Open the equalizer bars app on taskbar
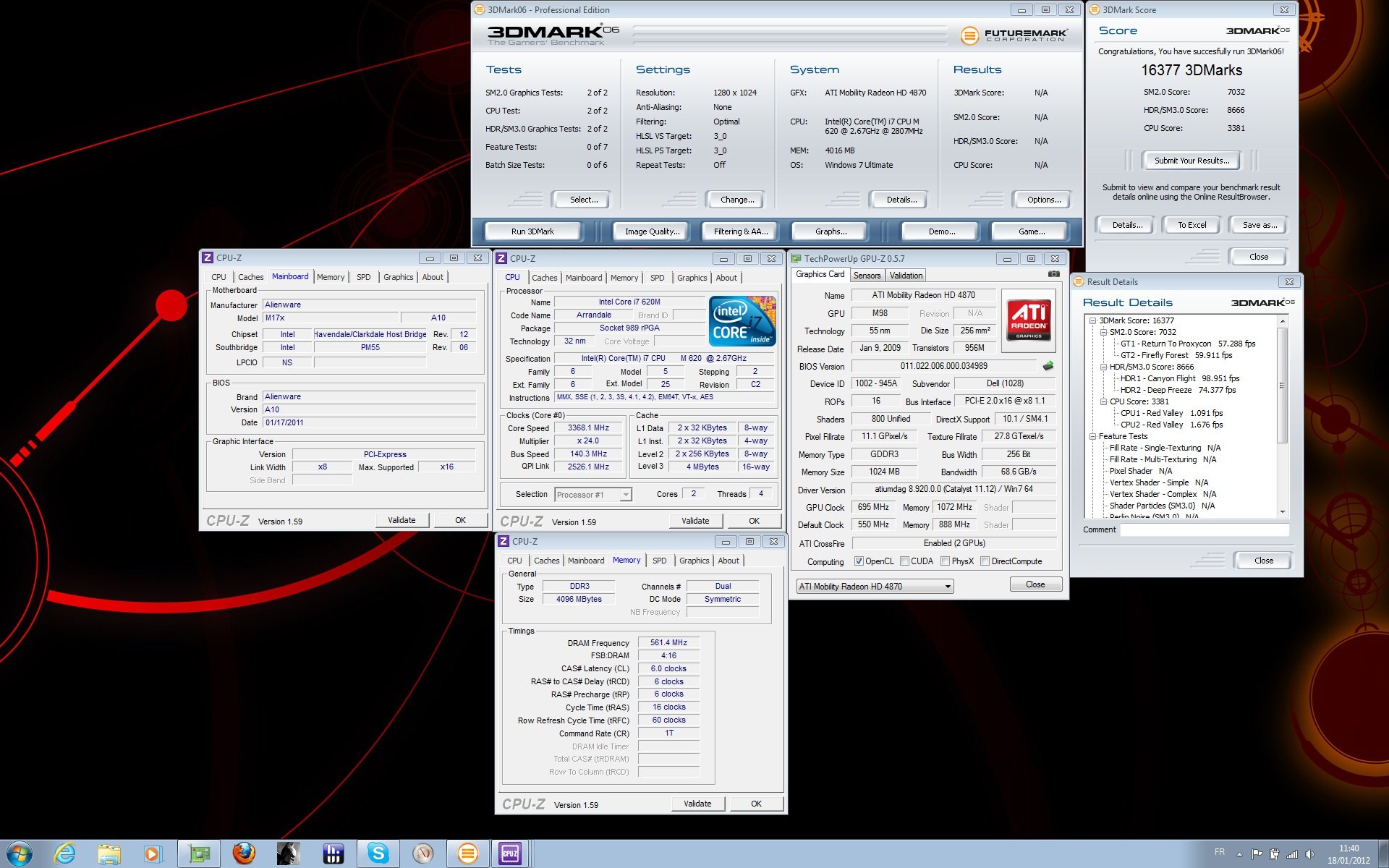Image resolution: width=1389 pixels, height=868 pixels. [x=333, y=854]
